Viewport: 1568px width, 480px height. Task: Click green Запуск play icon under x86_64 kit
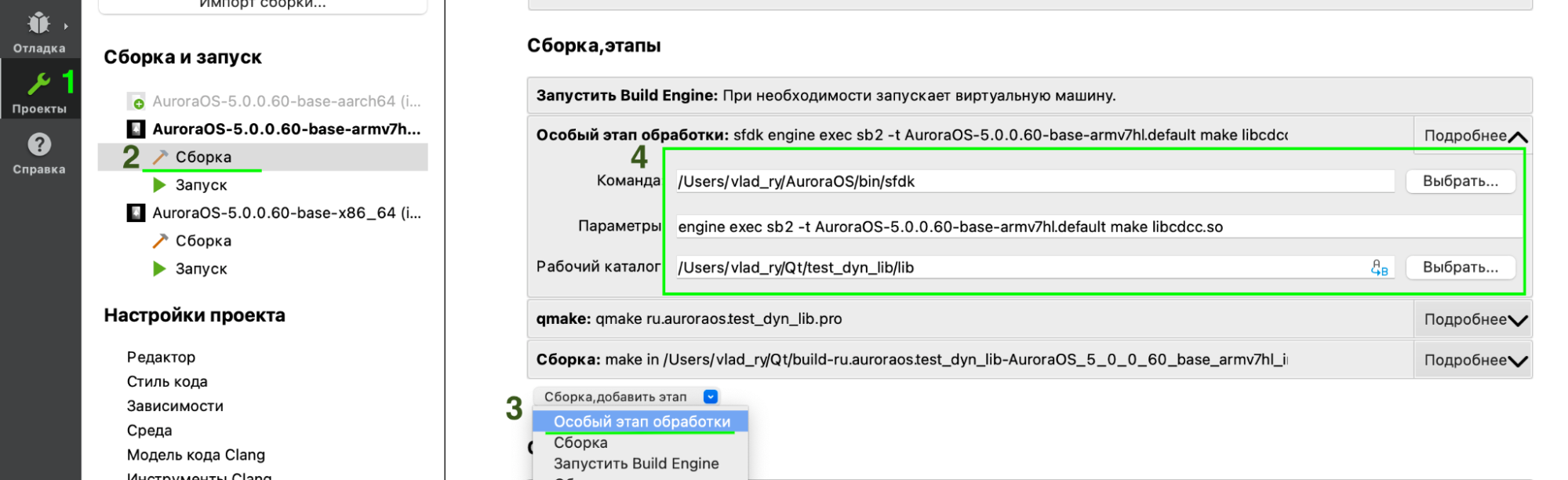pos(160,269)
